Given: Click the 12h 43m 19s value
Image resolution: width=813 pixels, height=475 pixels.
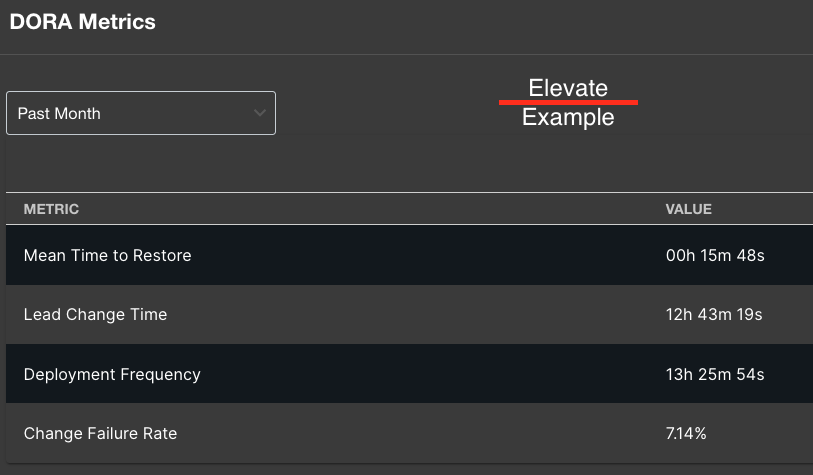Looking at the screenshot, I should click(x=714, y=314).
